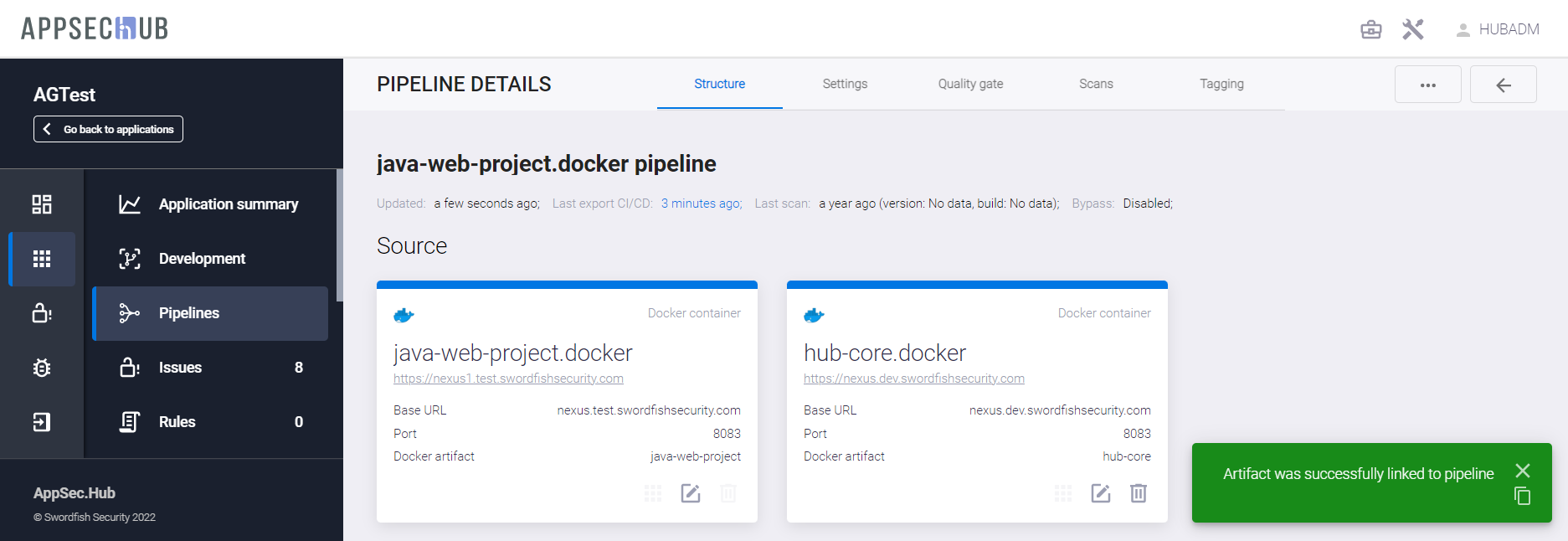Image resolution: width=1568 pixels, height=541 pixels.
Task: Delete the hub-core.docker artifact
Action: click(x=1139, y=493)
